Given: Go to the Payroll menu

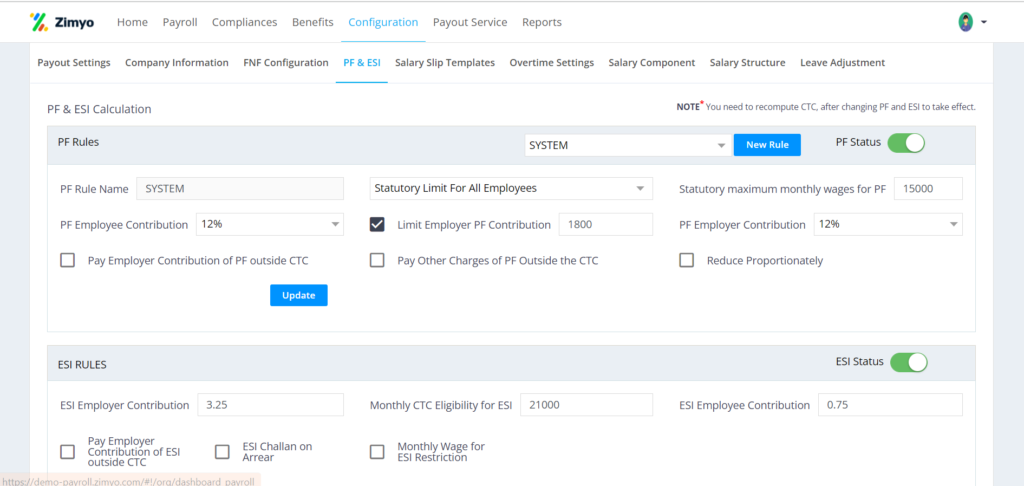Looking at the screenshot, I should (180, 22).
